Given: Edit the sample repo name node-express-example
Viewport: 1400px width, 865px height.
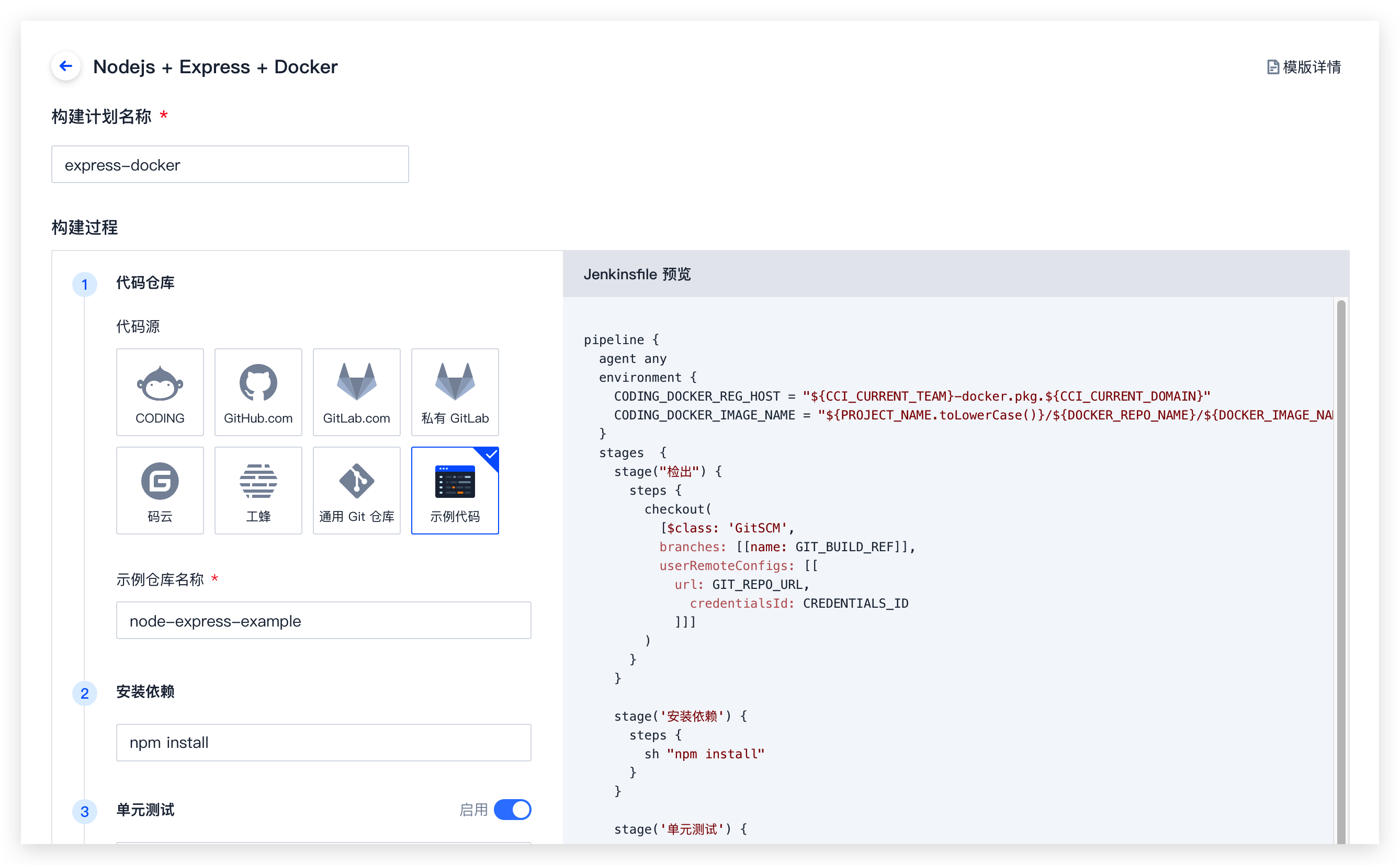Looking at the screenshot, I should (324, 621).
